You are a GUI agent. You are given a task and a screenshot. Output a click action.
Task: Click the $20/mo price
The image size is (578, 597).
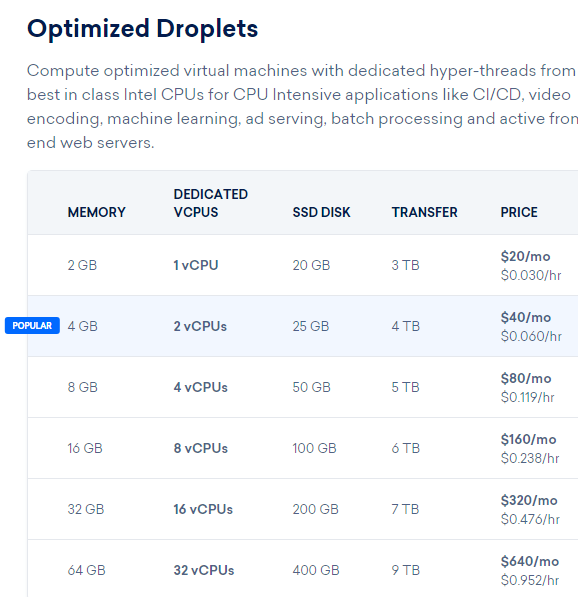(x=525, y=256)
